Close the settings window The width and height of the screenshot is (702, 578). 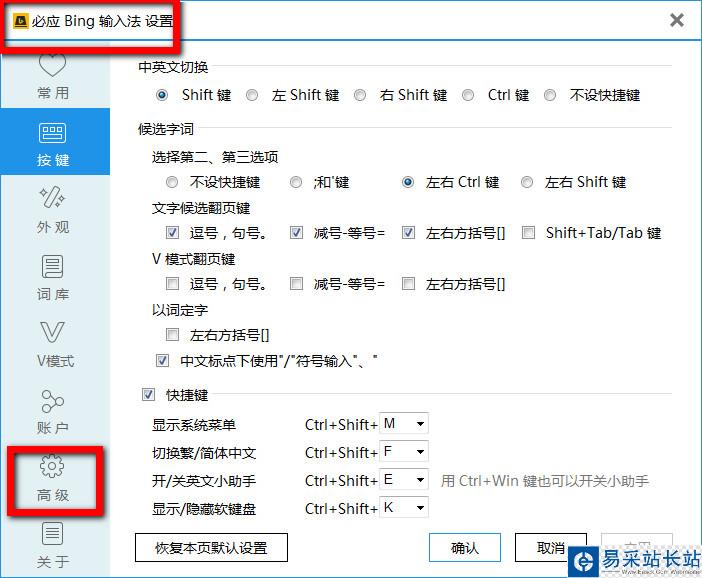click(676, 20)
